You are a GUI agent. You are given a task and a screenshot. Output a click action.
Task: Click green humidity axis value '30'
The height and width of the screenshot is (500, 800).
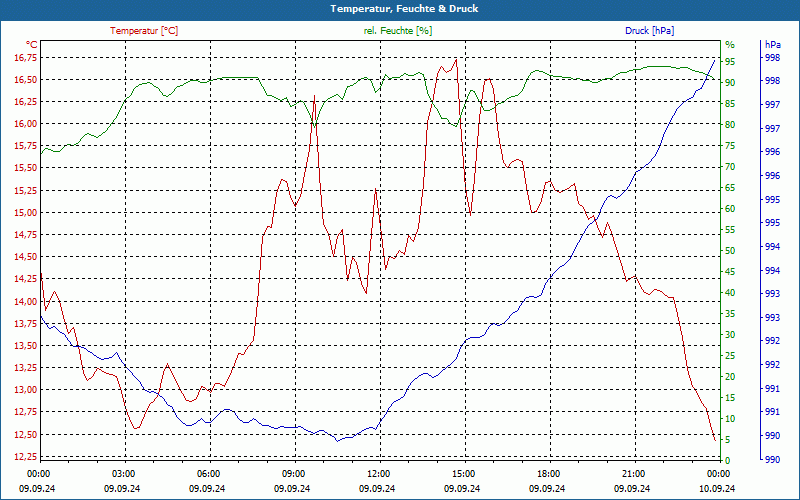[x=730, y=335]
